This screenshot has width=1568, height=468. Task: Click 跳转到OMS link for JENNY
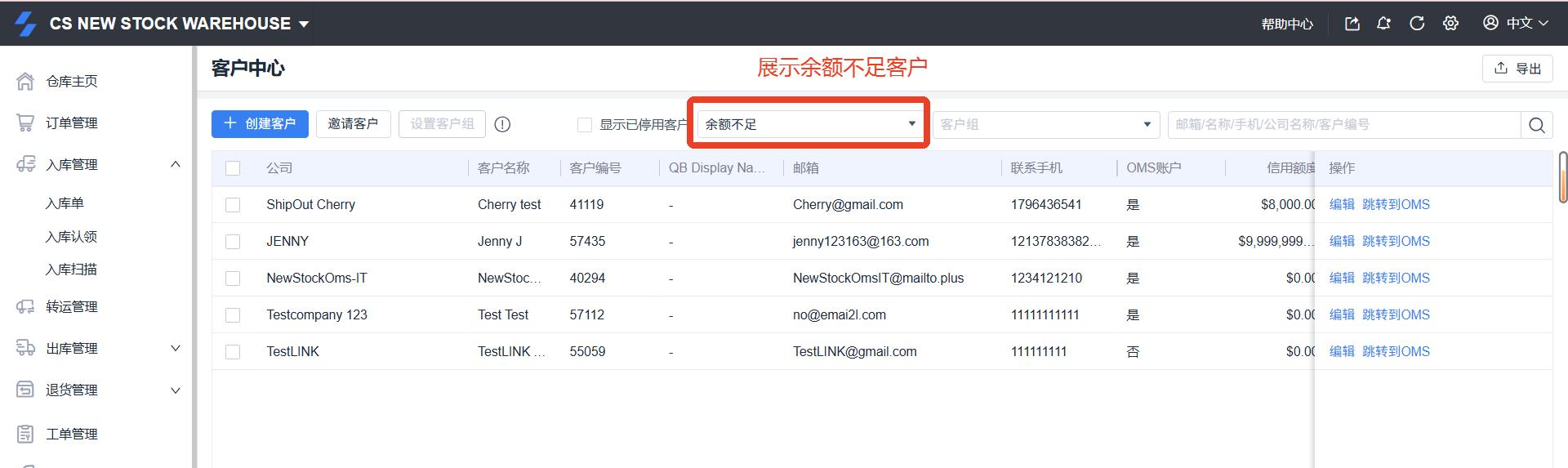point(1396,242)
